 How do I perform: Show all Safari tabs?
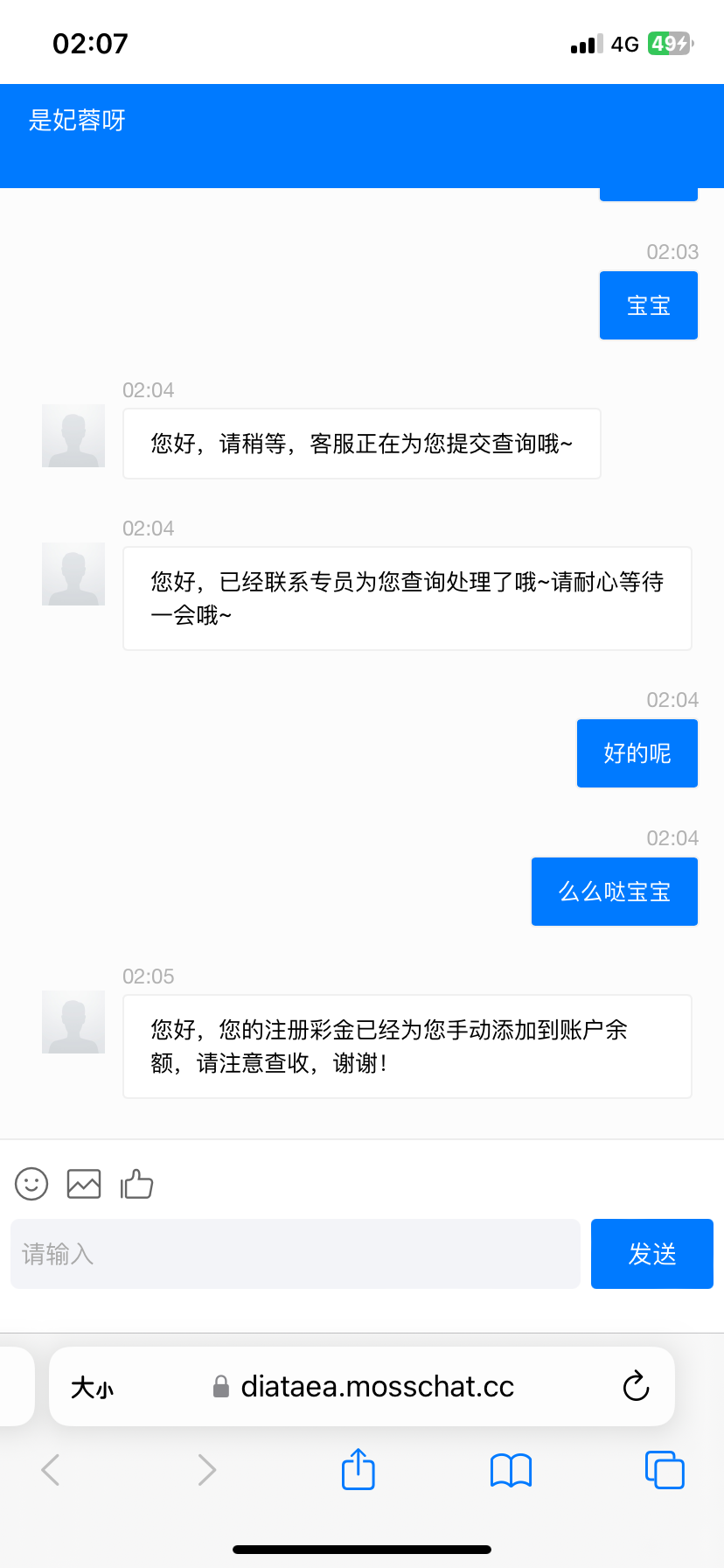click(665, 1469)
